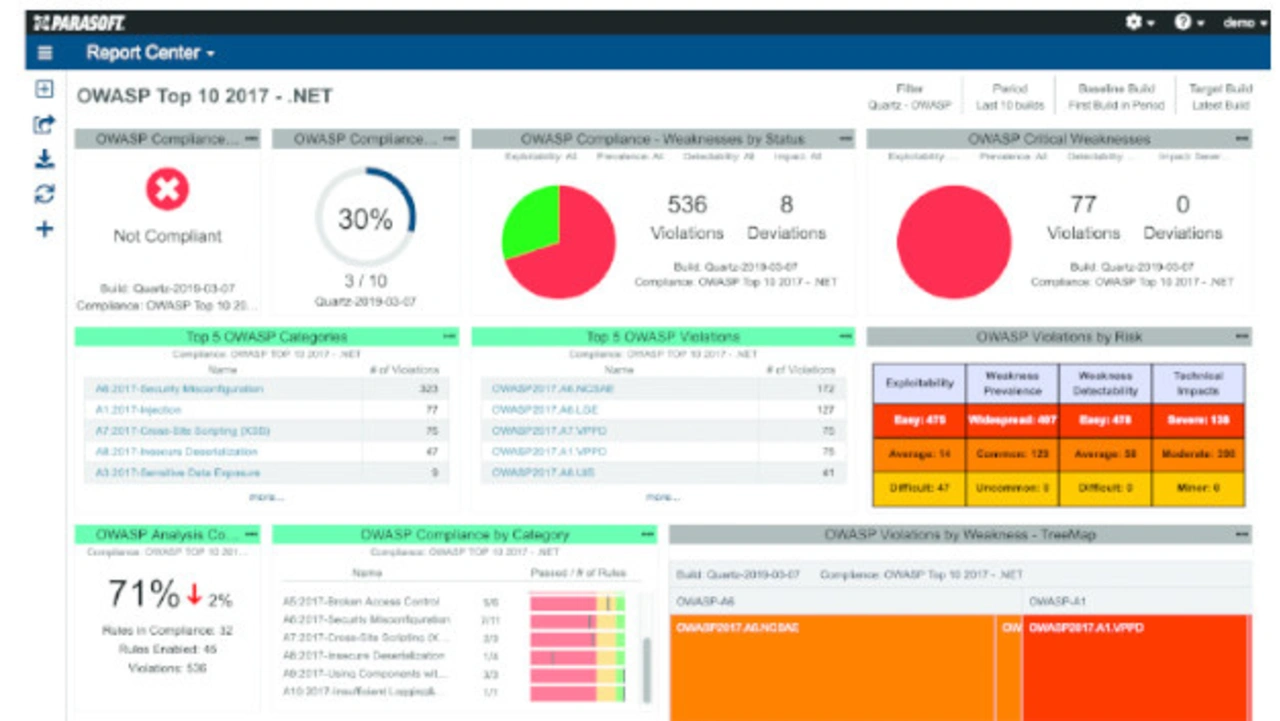Click the red down arrow beside 71%
This screenshot has width=1280, height=721.
(x=195, y=595)
